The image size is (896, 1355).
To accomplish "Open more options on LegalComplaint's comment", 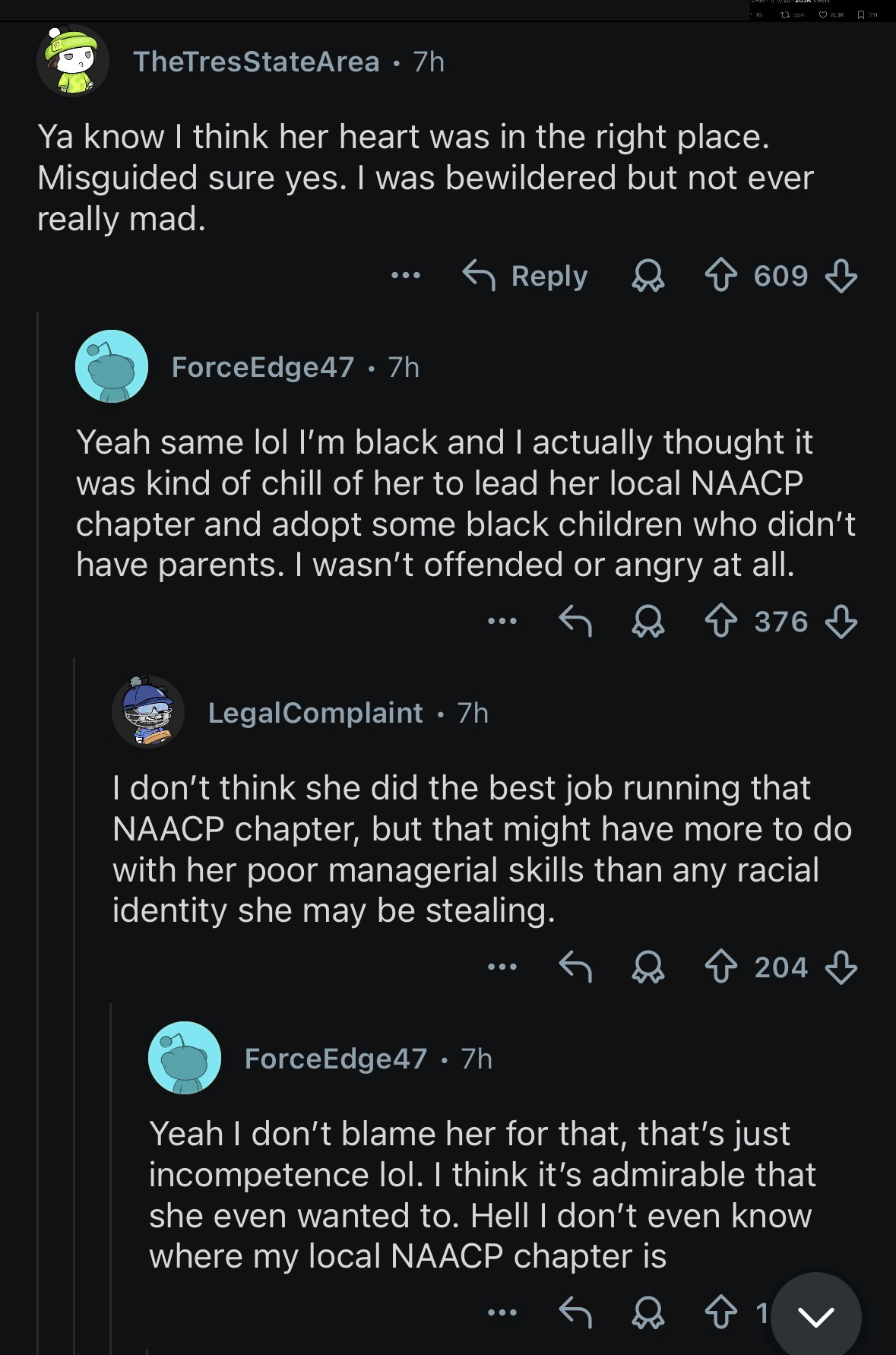I will [502, 967].
